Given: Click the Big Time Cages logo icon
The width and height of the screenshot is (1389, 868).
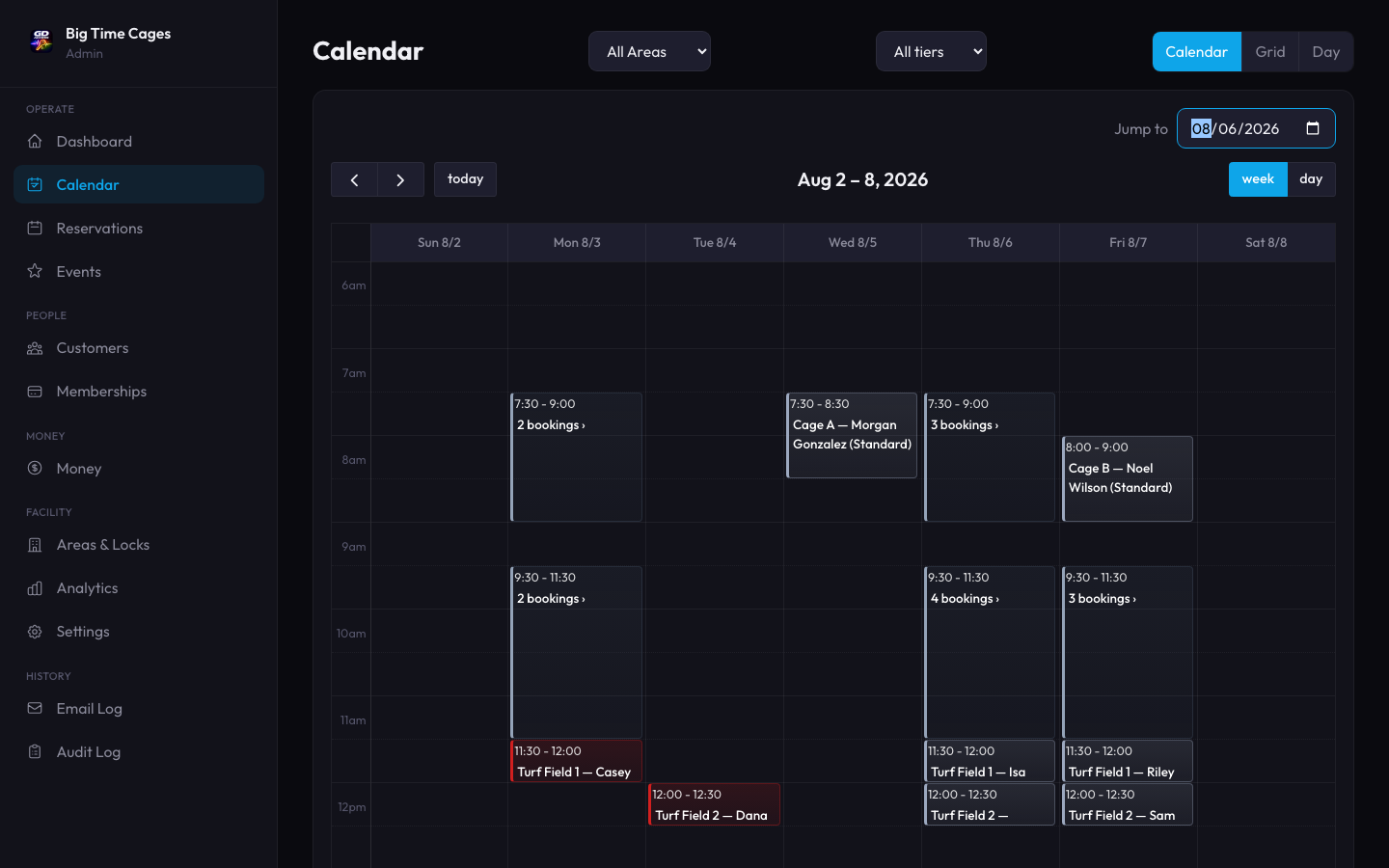Looking at the screenshot, I should coord(41,41).
